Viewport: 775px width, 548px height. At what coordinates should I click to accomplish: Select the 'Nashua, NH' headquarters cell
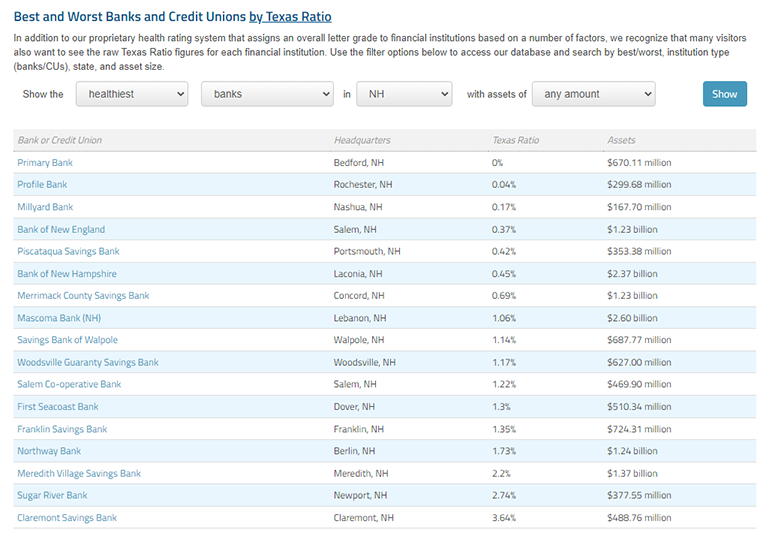point(358,207)
